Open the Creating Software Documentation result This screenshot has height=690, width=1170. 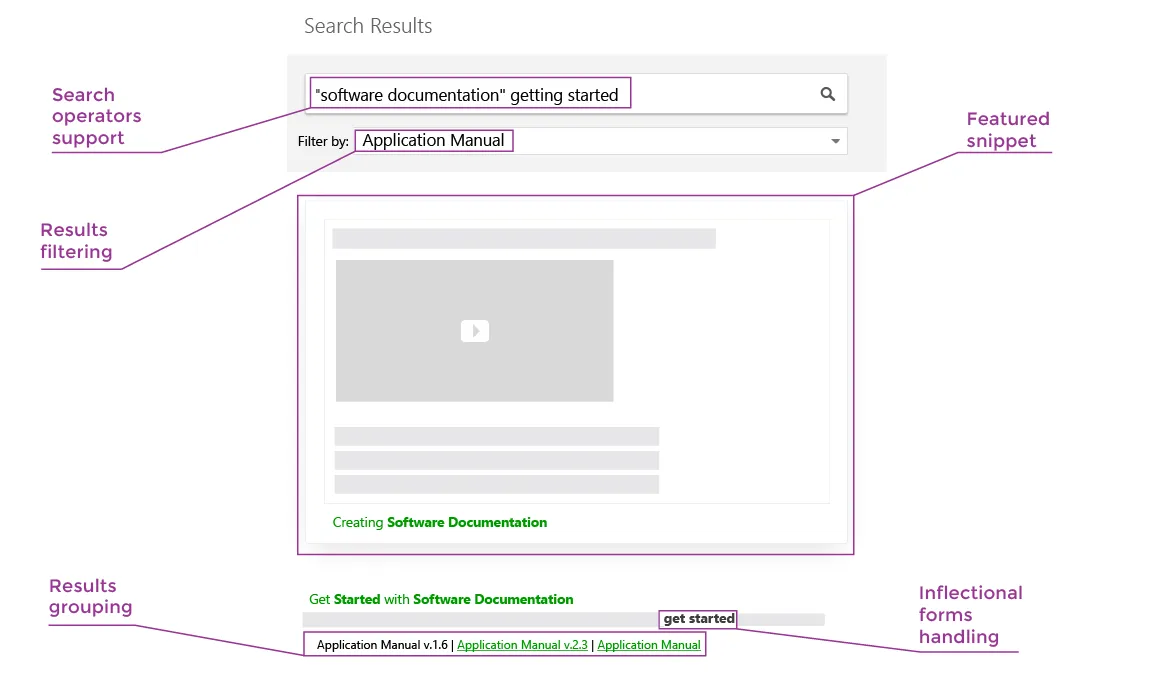[x=440, y=522]
